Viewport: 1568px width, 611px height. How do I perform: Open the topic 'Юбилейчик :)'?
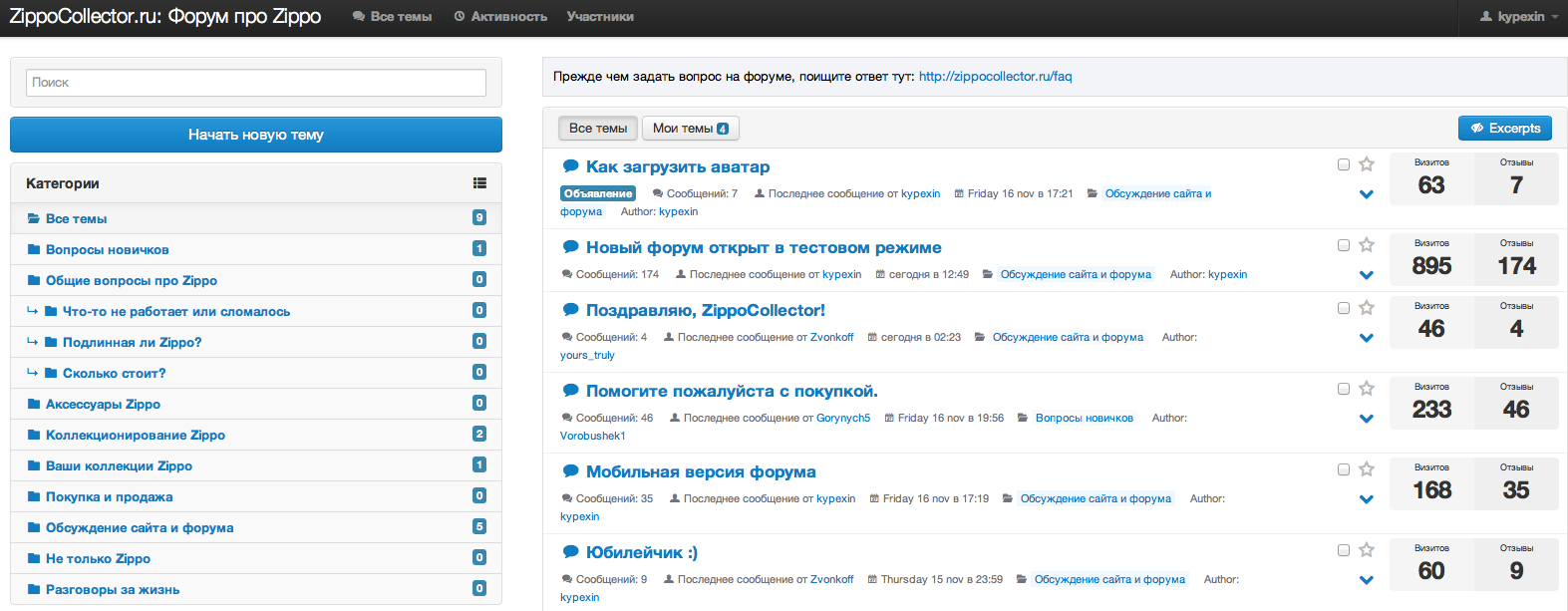642,552
